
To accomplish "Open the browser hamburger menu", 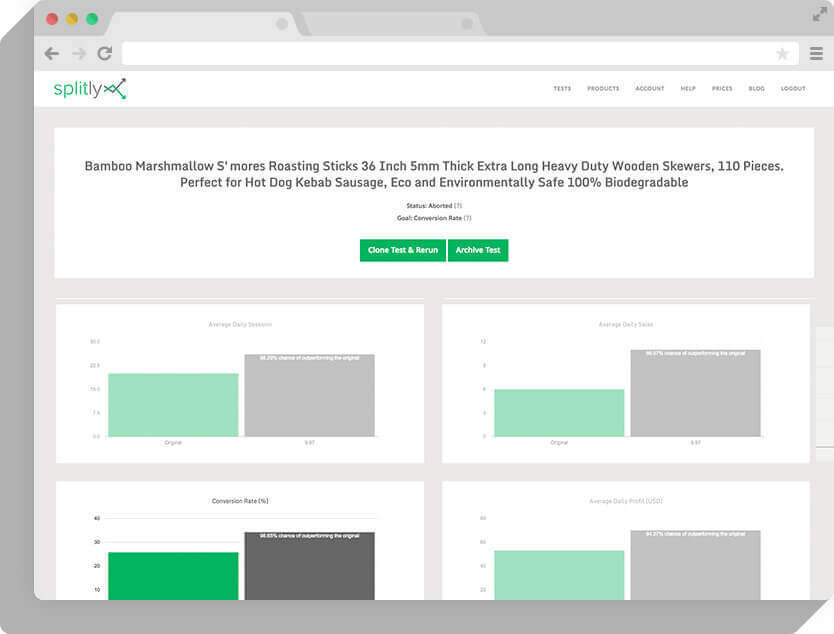I will point(815,54).
